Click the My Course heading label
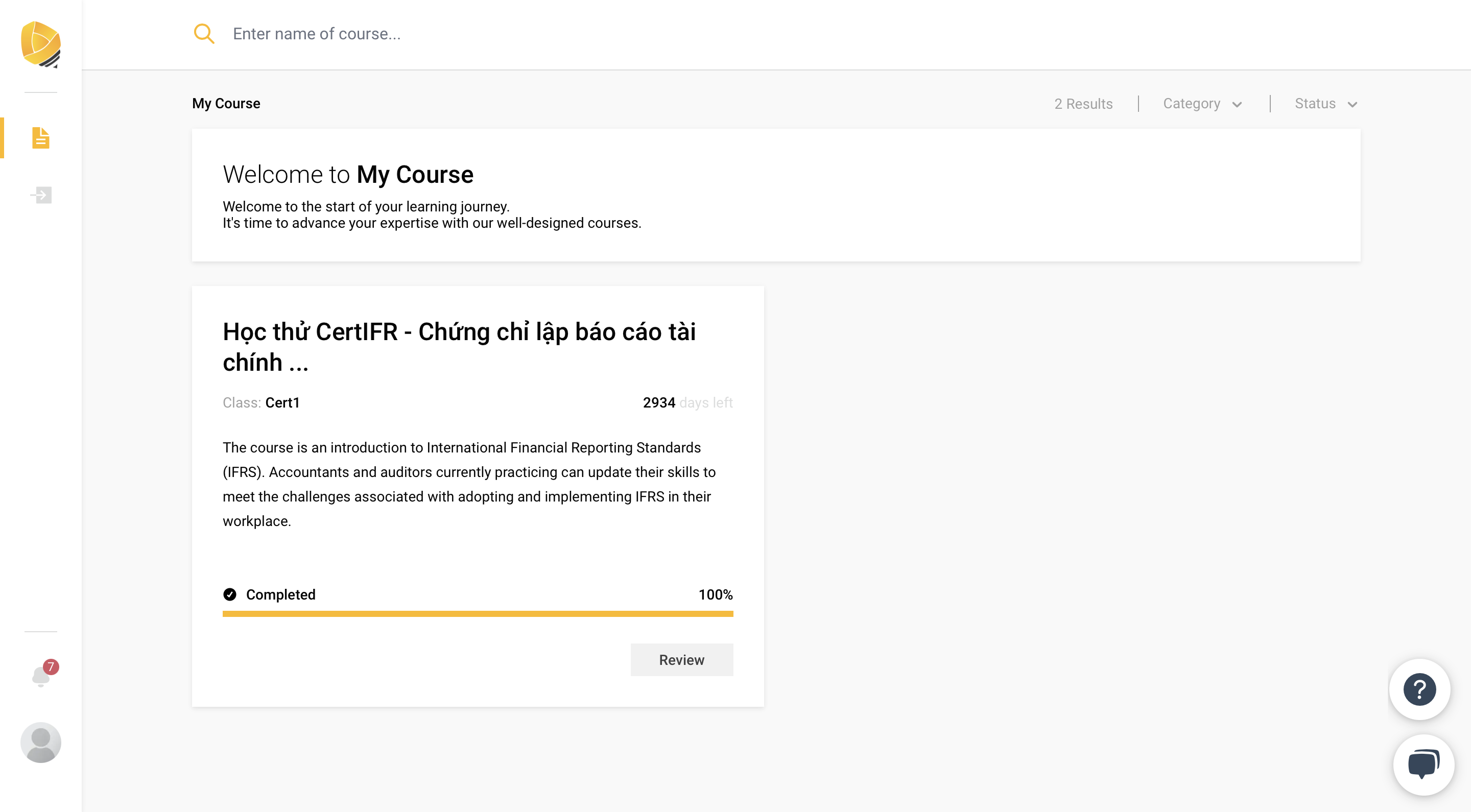This screenshot has width=1471, height=812. coord(226,103)
